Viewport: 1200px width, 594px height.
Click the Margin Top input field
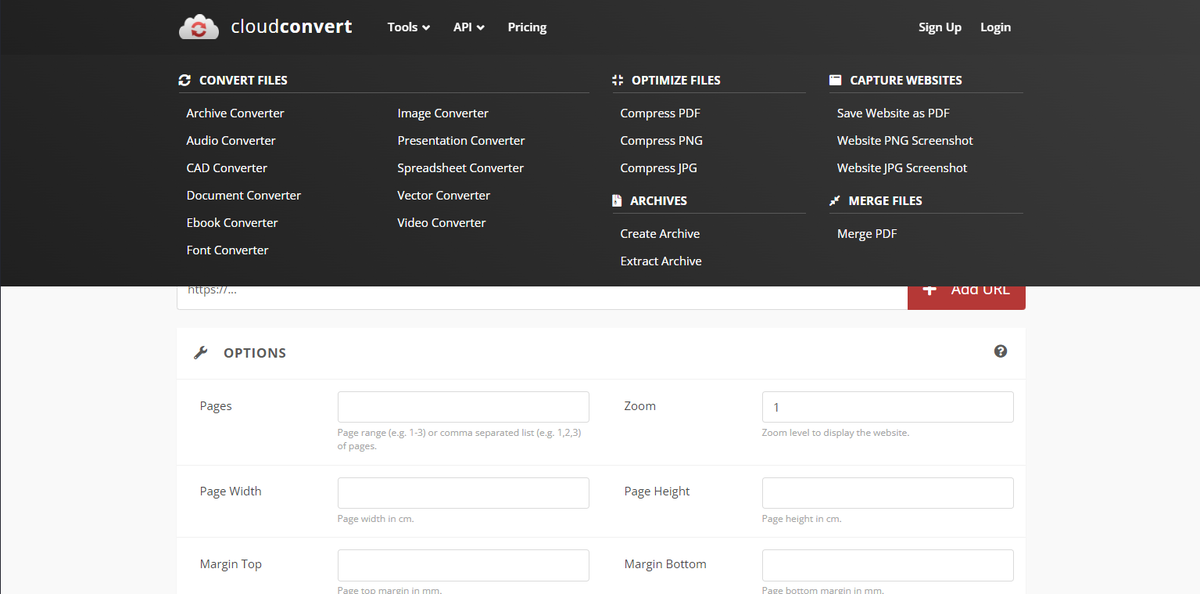pos(463,565)
